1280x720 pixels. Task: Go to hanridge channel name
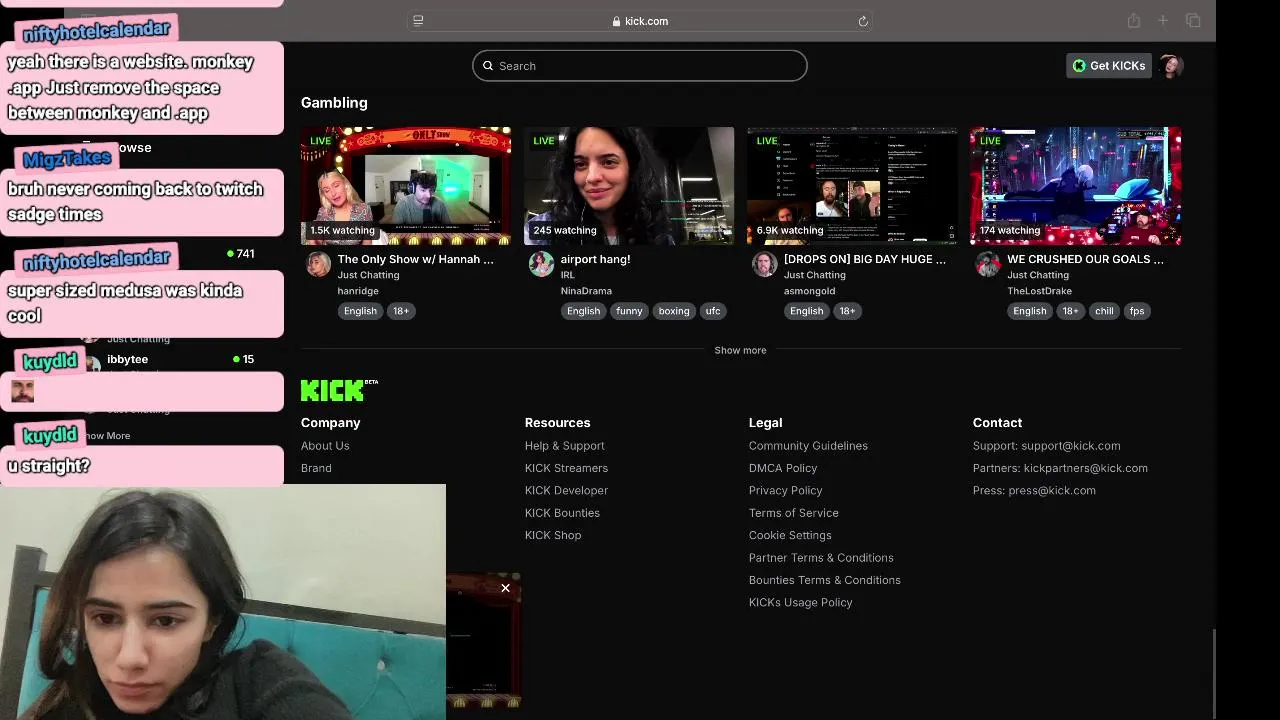358,291
